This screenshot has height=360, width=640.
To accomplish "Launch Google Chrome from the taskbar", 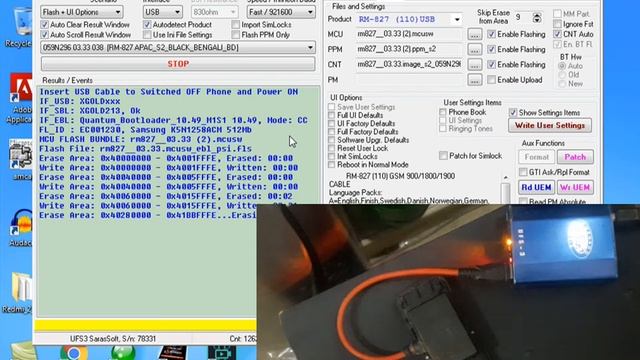I will [74, 353].
